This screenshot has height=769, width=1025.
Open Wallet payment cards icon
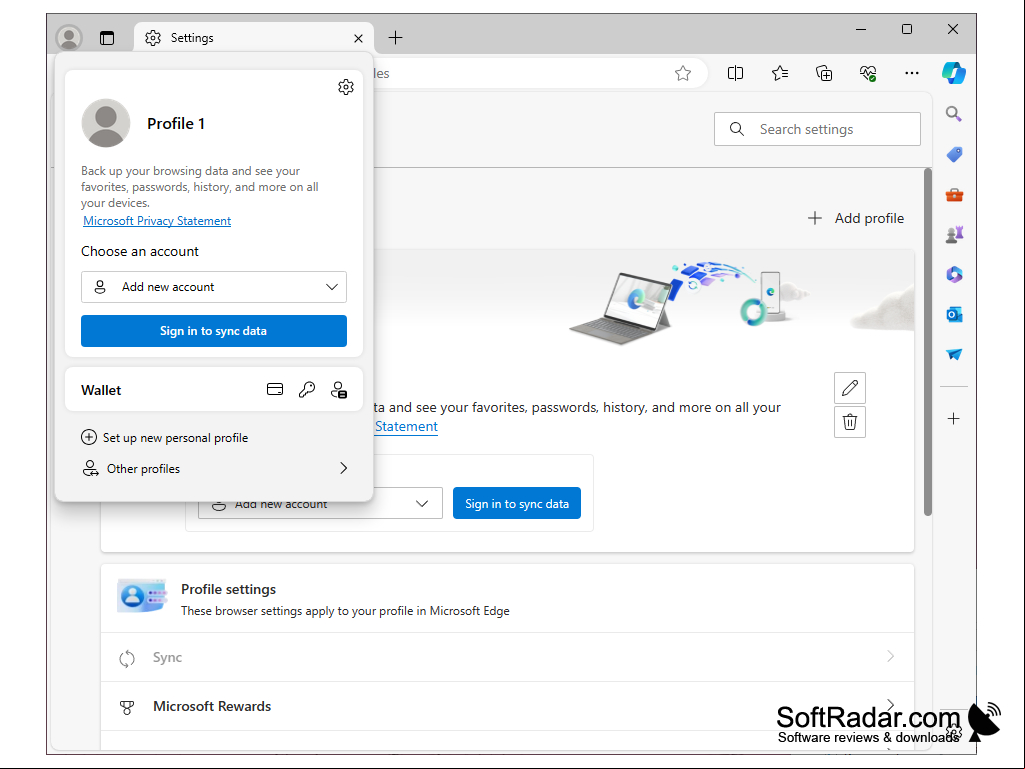pos(275,390)
